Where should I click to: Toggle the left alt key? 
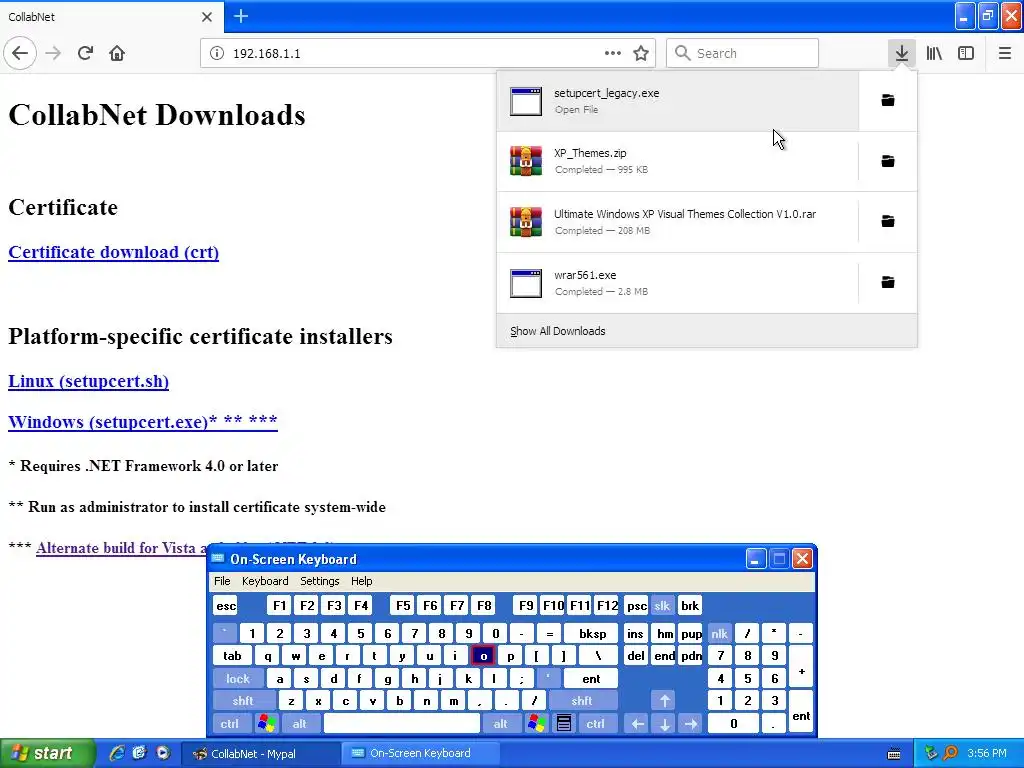click(299, 724)
